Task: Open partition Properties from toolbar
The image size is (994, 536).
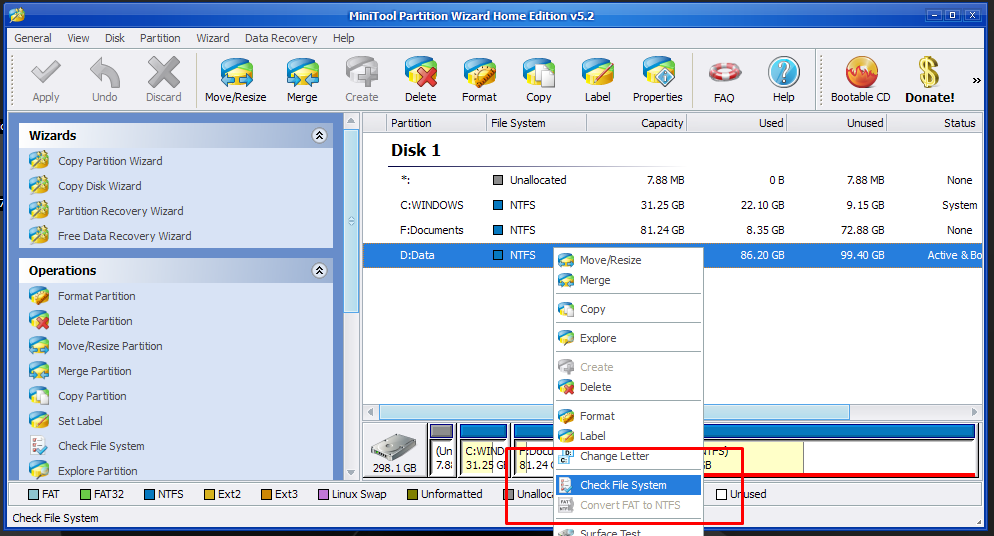Action: 657,80
